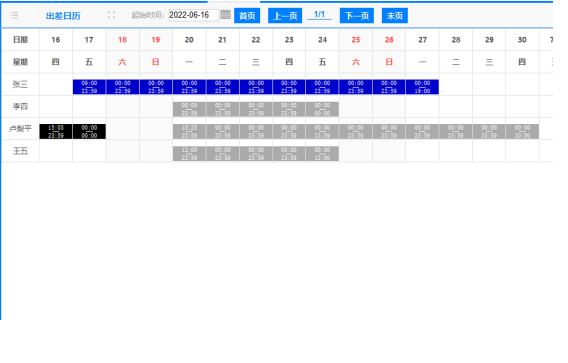Edit the start date field 2022-06-16

coord(193,15)
